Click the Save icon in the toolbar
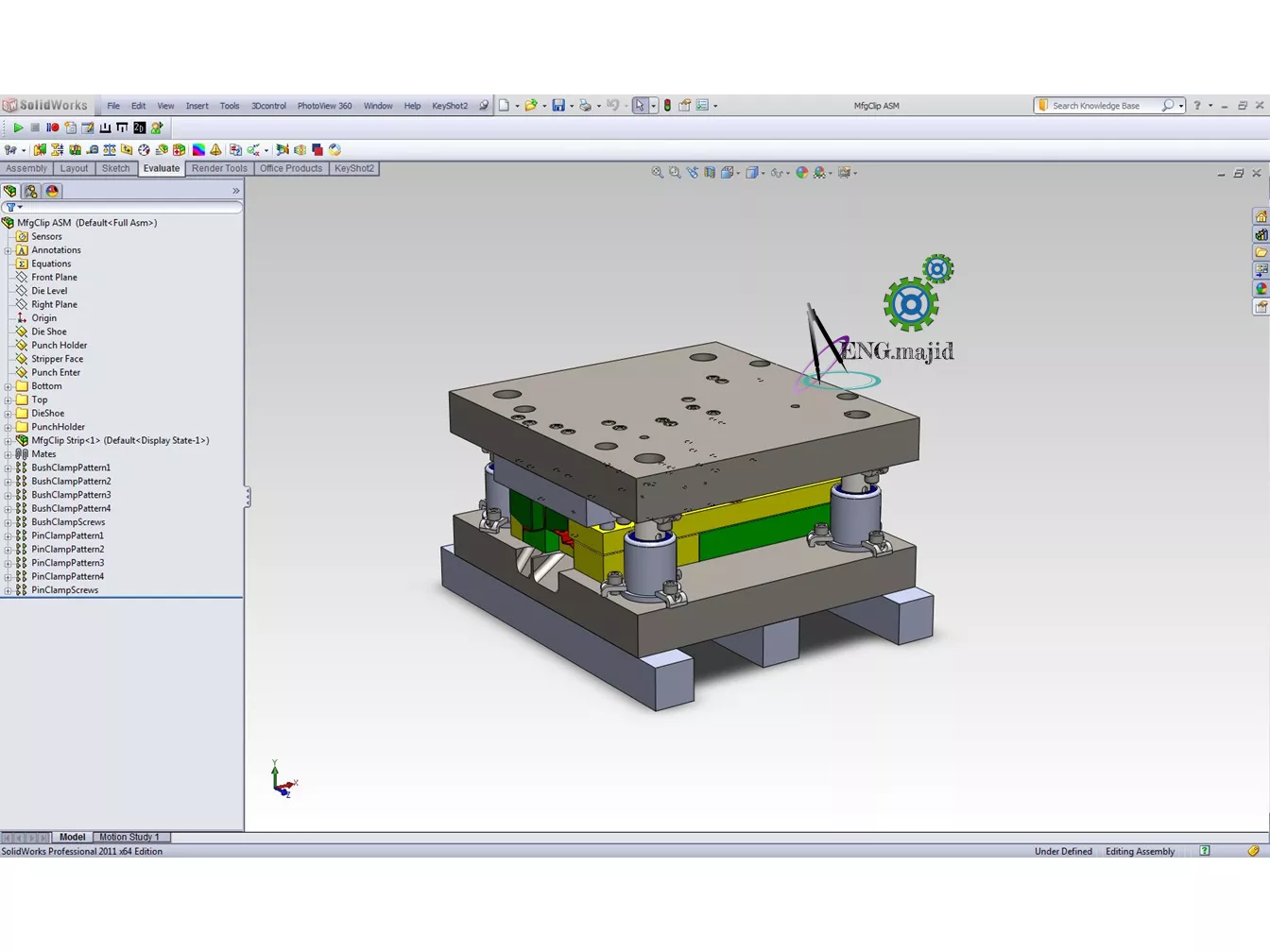The image size is (1270, 952). [x=558, y=106]
